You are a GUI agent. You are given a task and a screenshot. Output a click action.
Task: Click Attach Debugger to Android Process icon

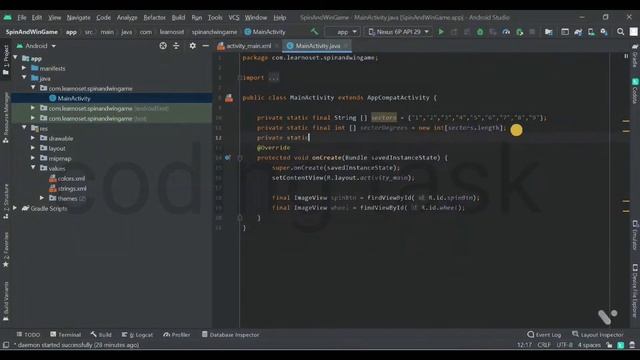(520, 31)
